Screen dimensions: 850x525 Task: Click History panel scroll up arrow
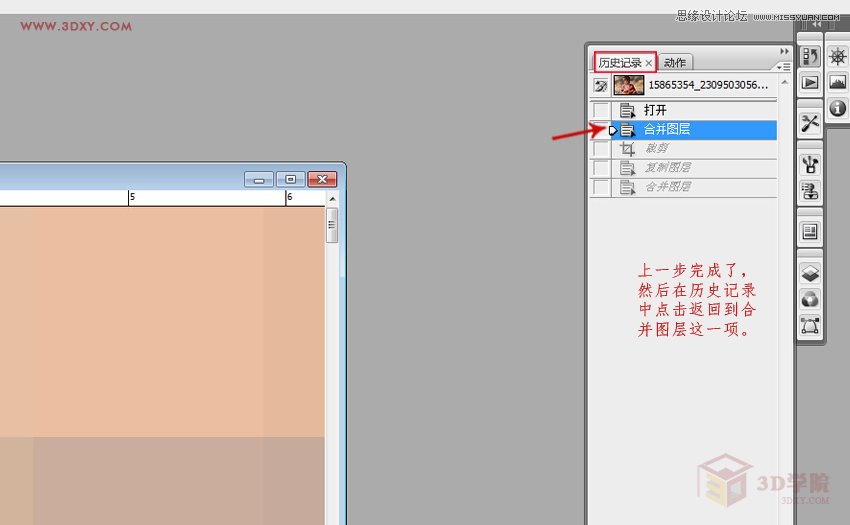[784, 82]
